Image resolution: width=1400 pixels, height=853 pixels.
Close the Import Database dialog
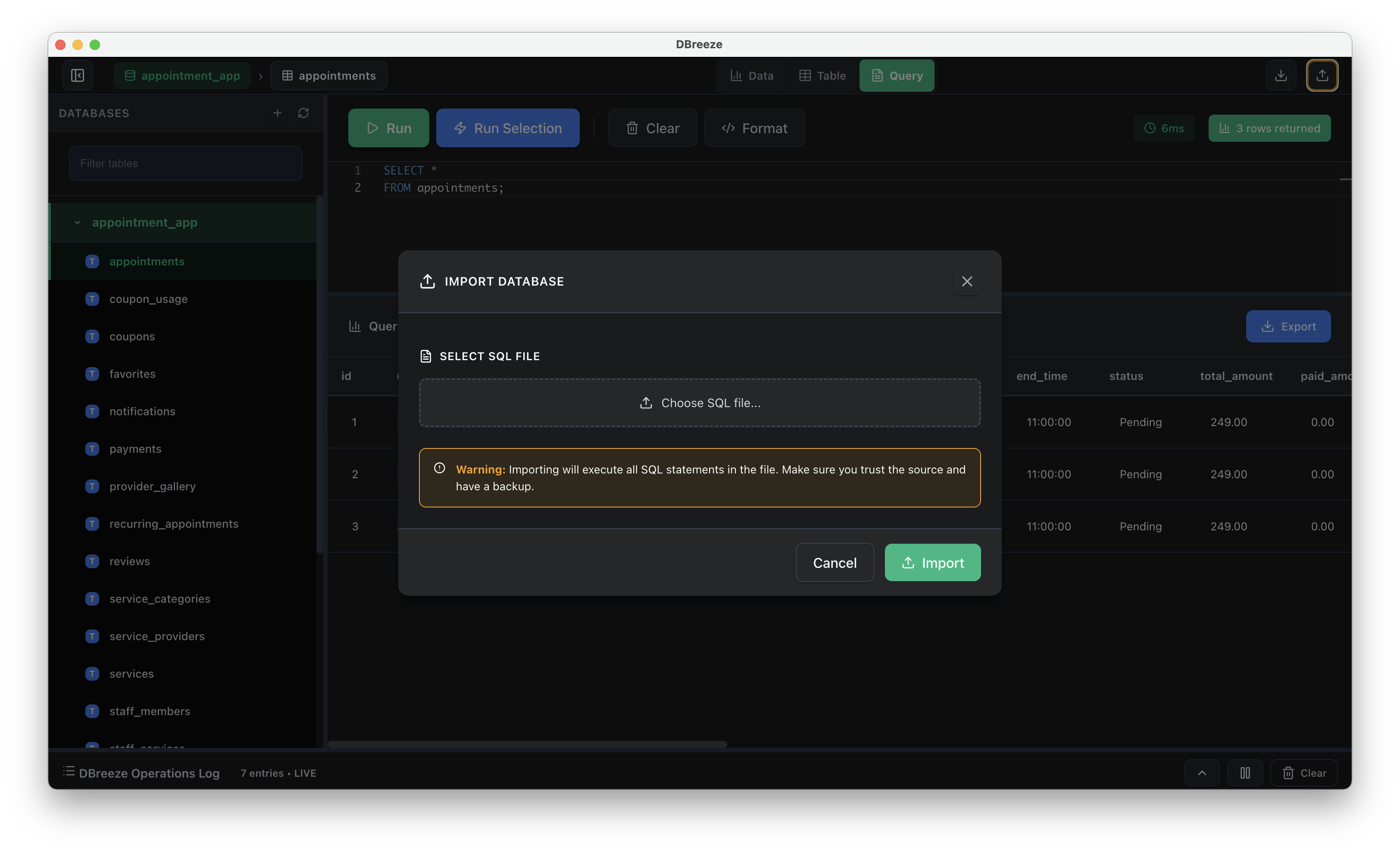coord(966,281)
